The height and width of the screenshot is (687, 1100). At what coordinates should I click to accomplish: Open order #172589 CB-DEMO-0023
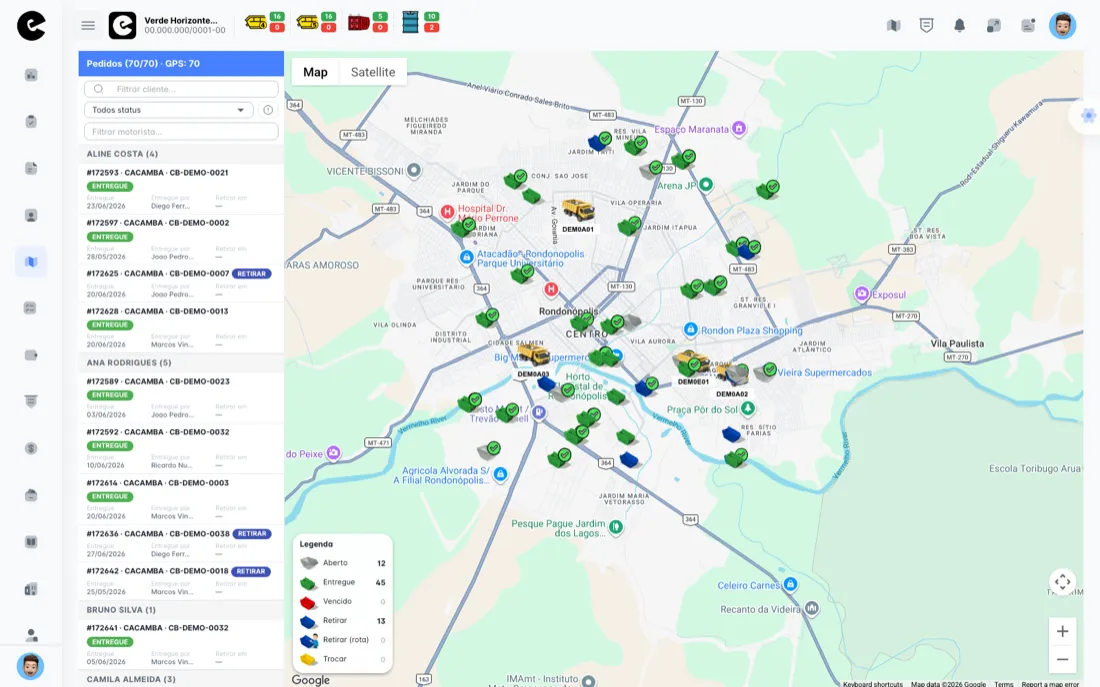(x=181, y=398)
